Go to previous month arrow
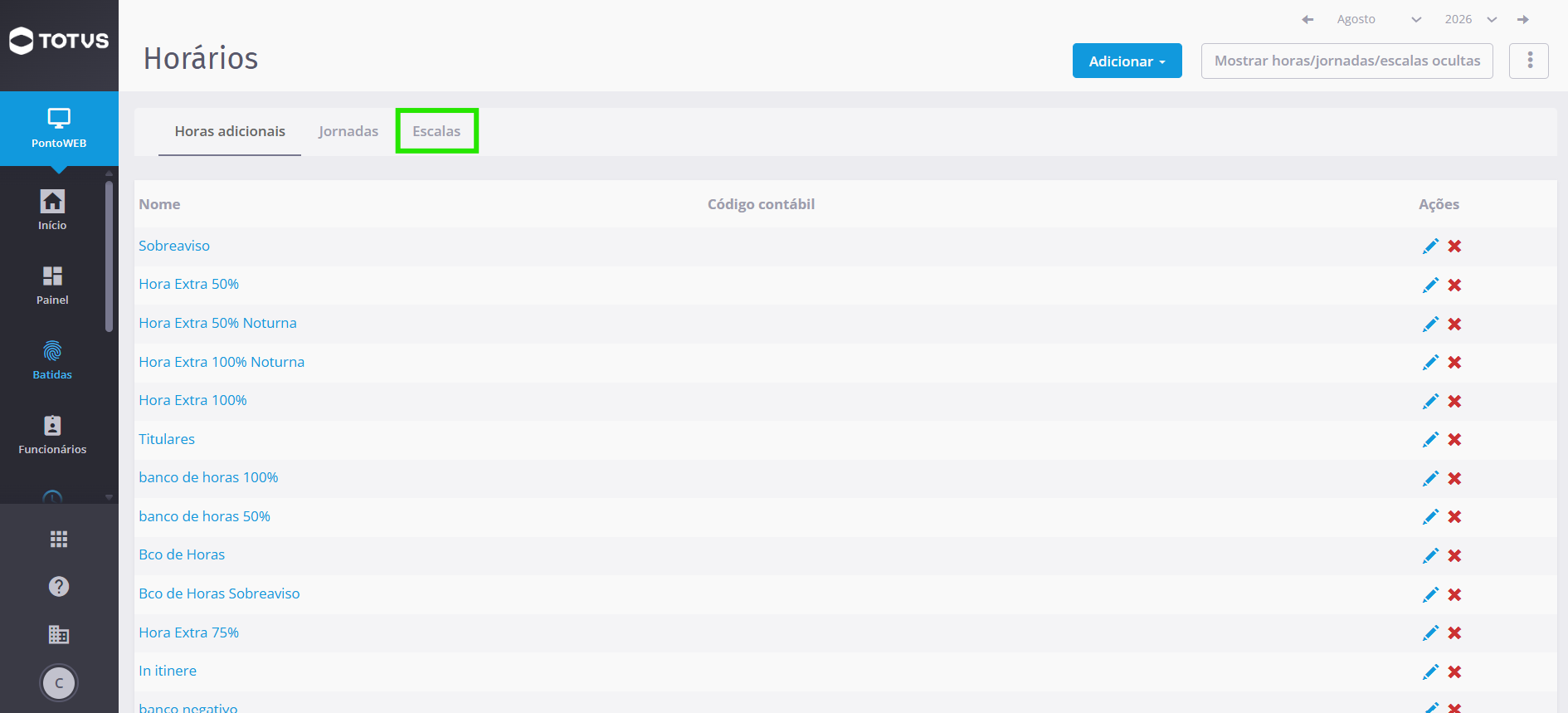 1307,19
